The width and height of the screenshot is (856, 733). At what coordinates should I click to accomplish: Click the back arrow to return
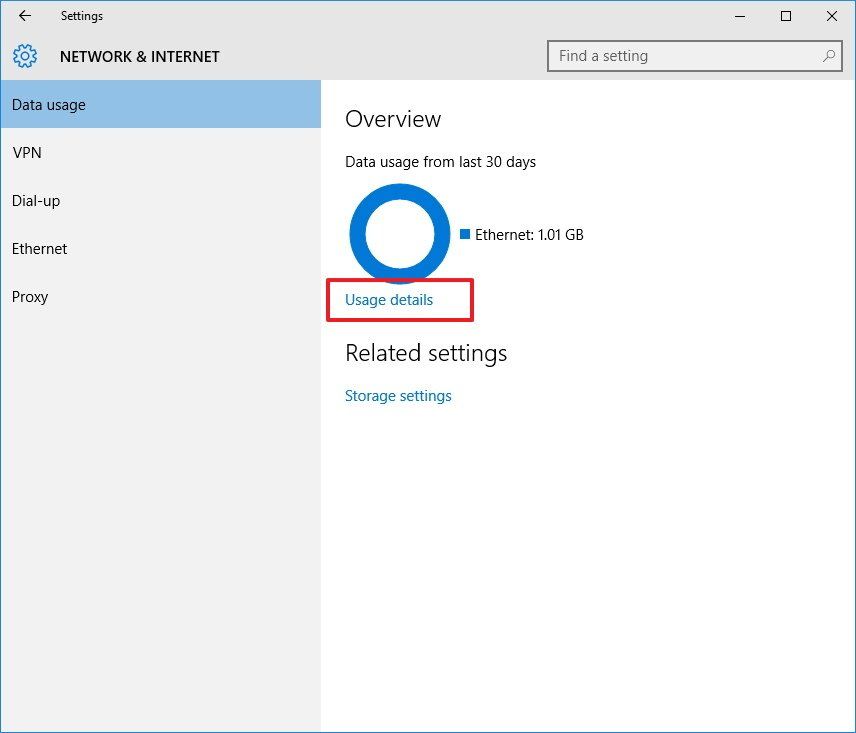pyautogui.click(x=24, y=16)
